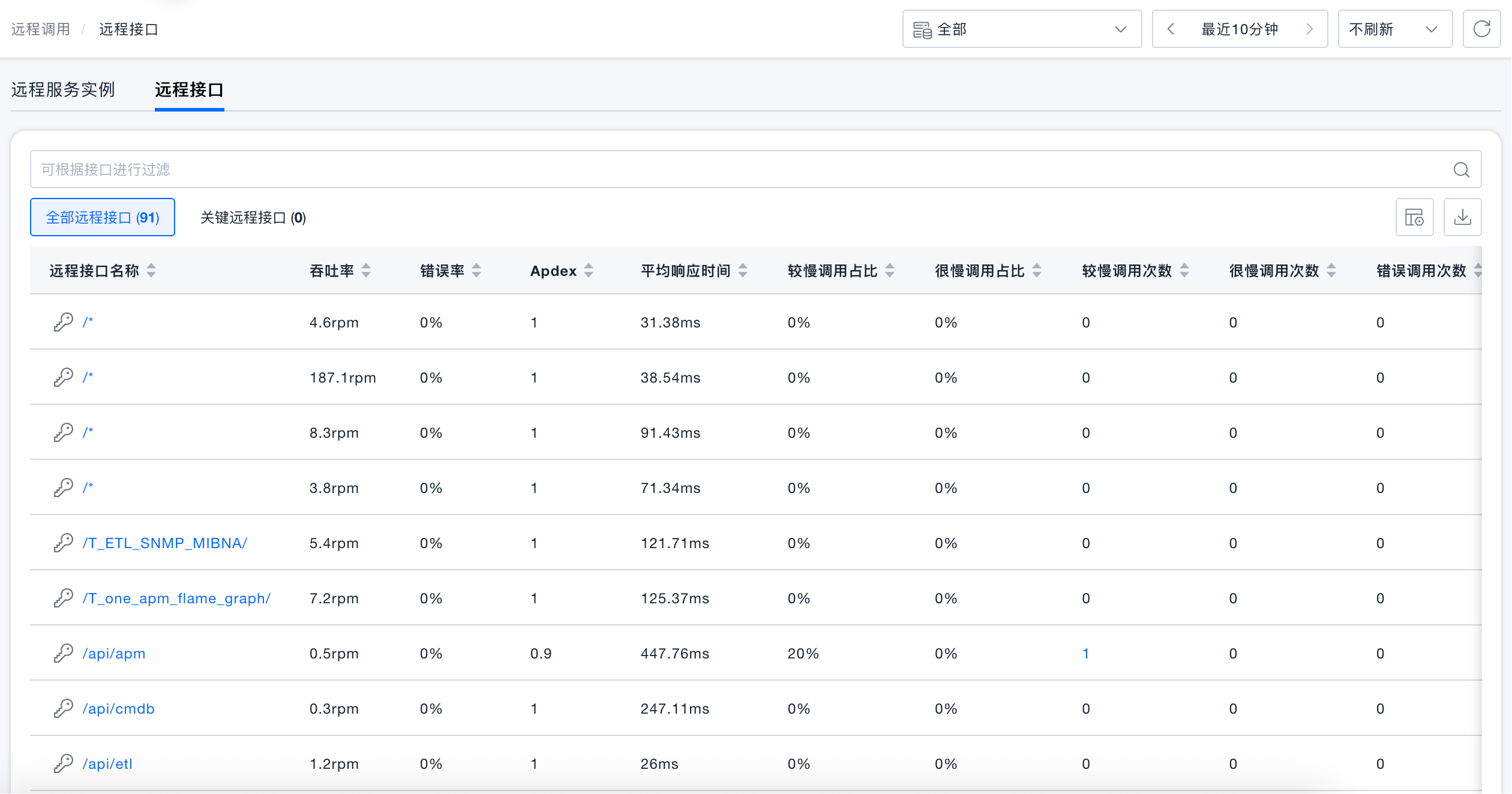Toggle key icon on 187.1rpm row

pos(63,377)
